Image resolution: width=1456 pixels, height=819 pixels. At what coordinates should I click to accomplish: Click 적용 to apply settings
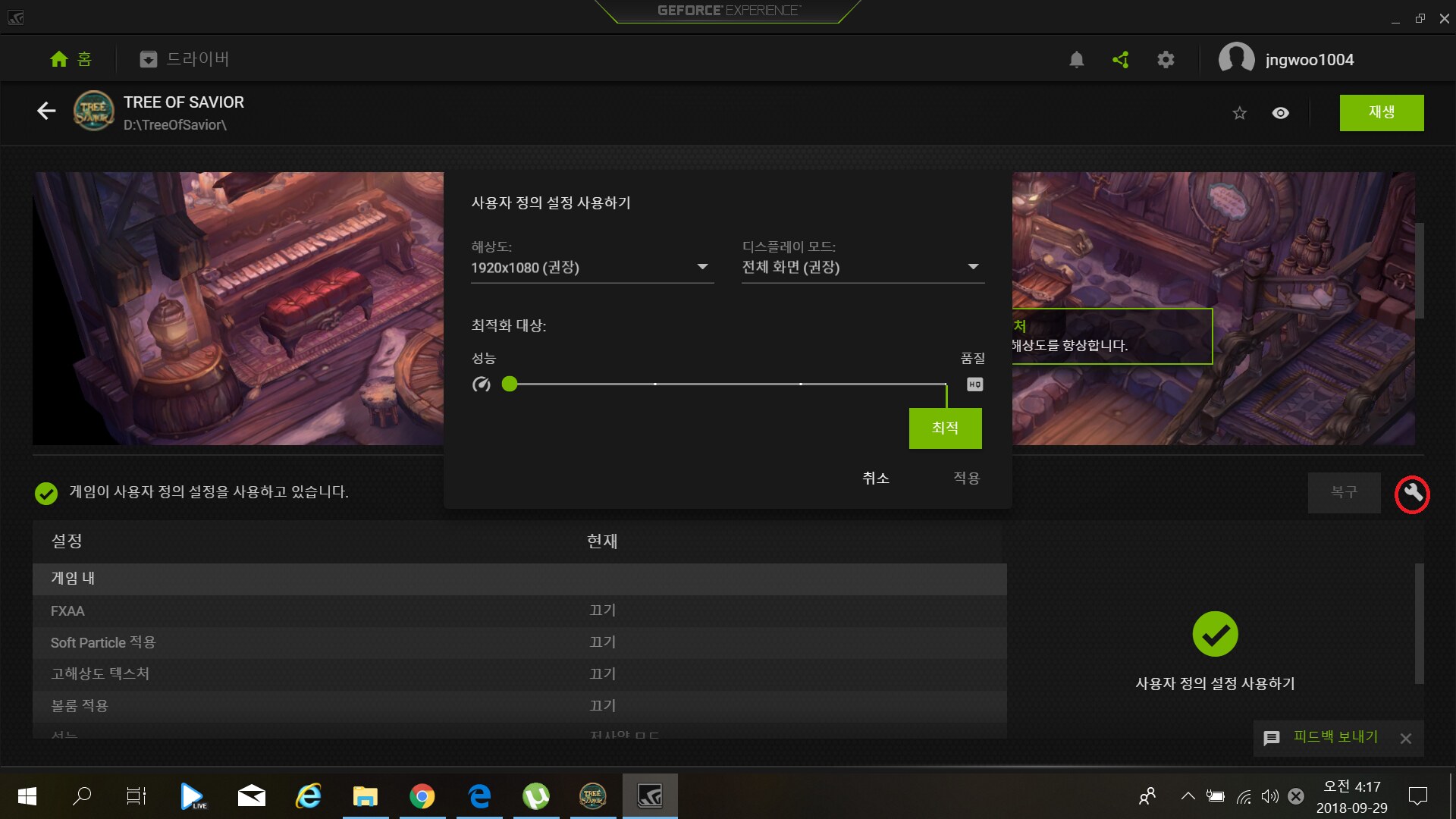[x=966, y=478]
